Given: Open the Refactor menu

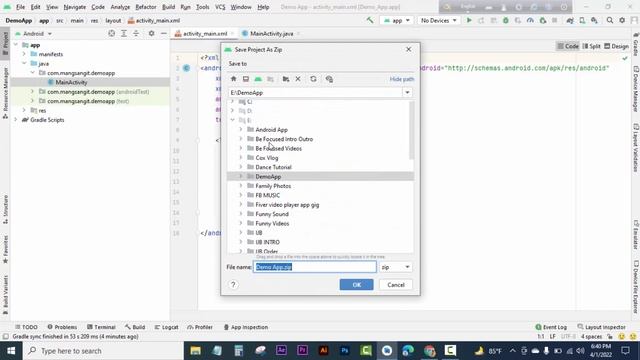Looking at the screenshot, I should (146, 7).
